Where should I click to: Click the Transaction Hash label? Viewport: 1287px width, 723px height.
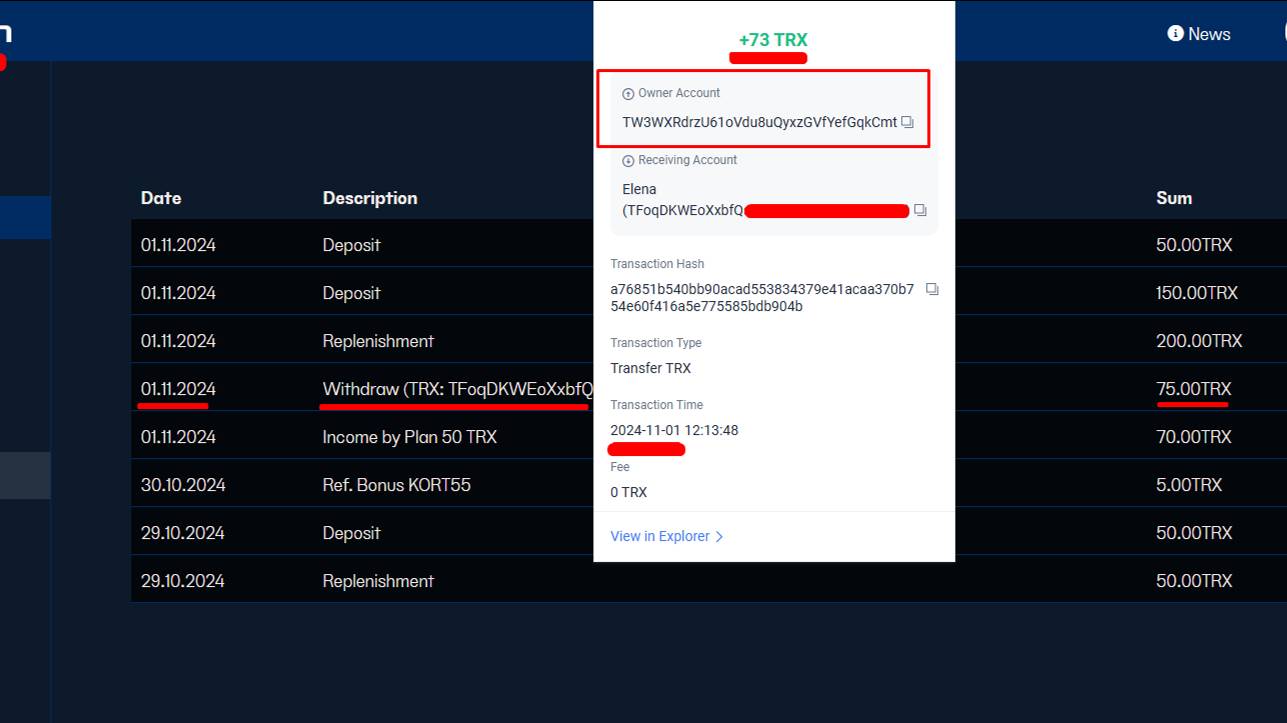coord(657,264)
